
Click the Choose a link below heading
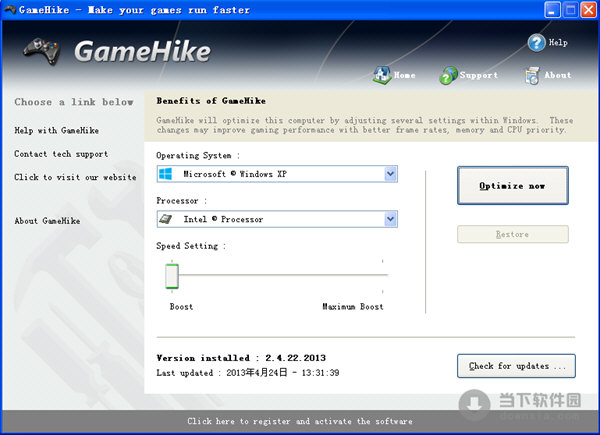tap(74, 102)
